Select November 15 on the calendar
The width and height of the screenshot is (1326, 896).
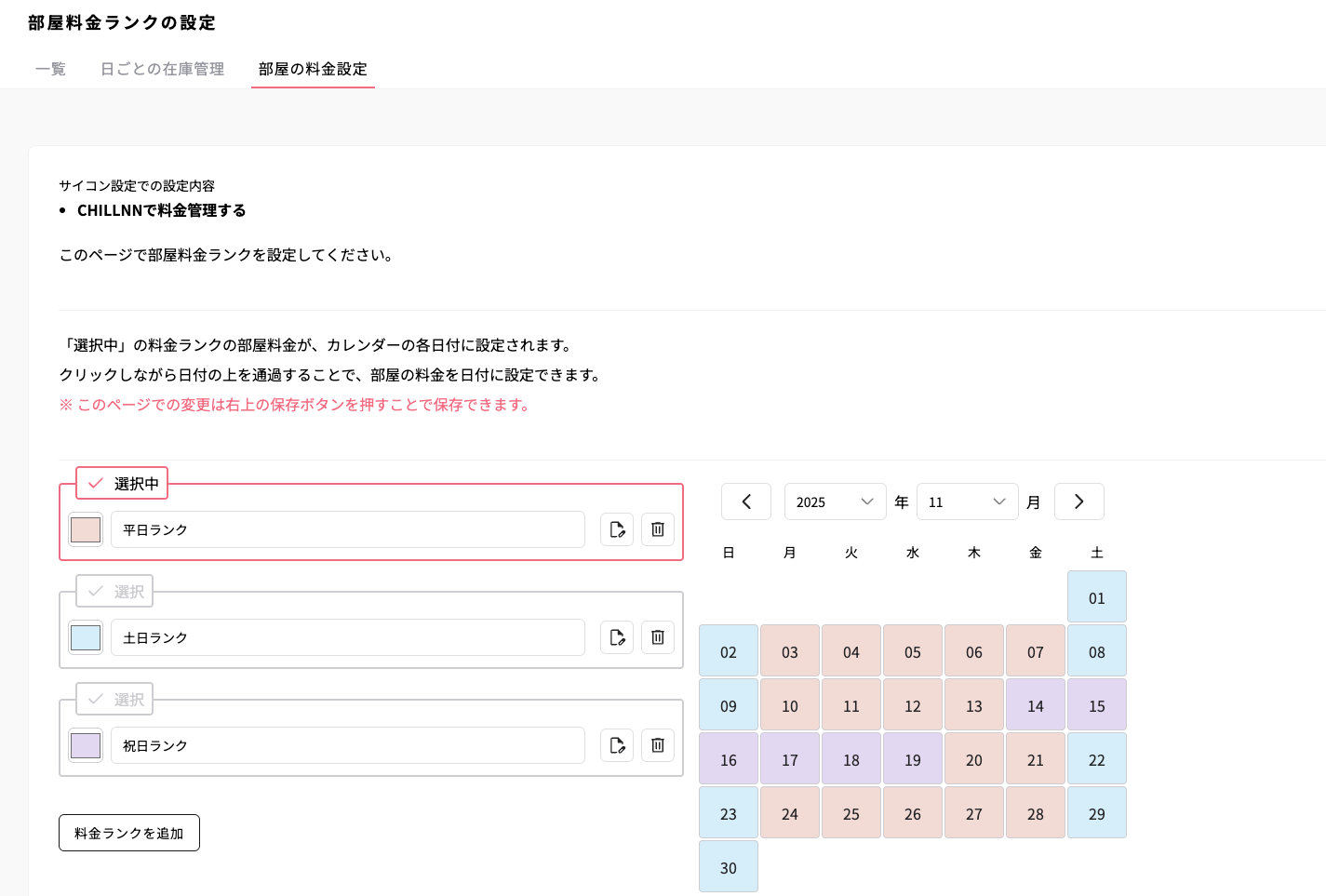(1096, 704)
